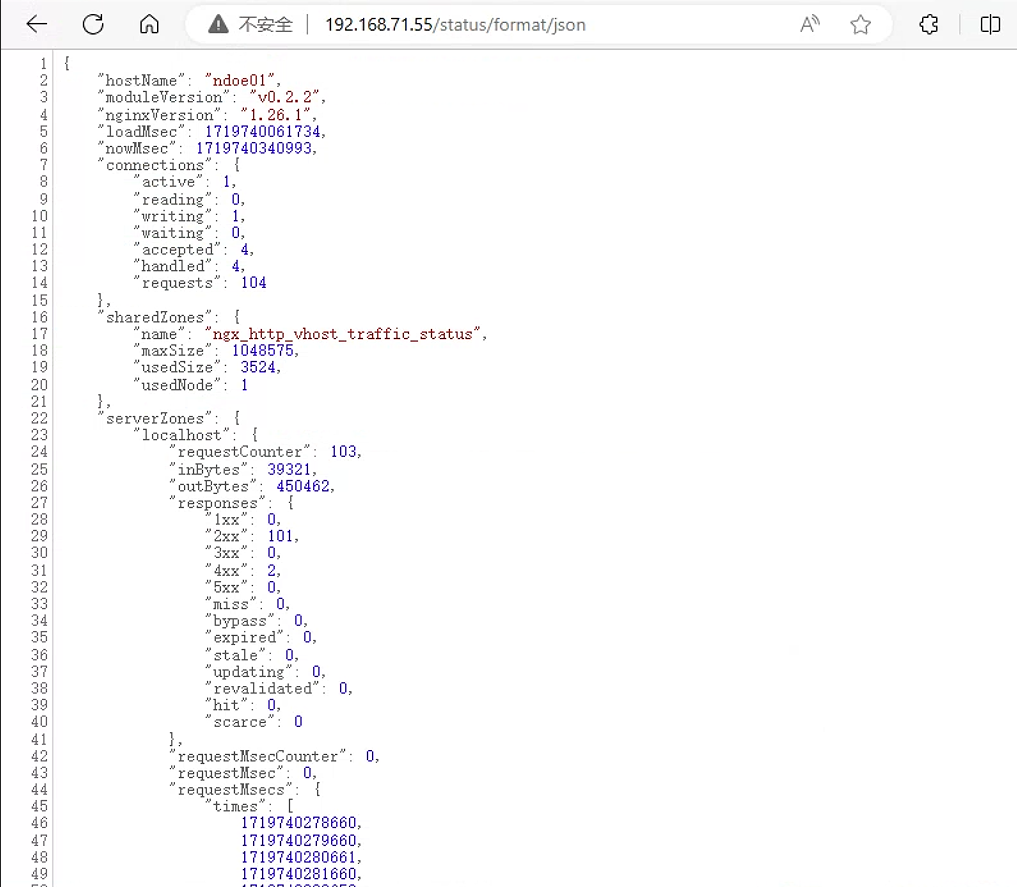Click the "active" key

pos(168,182)
